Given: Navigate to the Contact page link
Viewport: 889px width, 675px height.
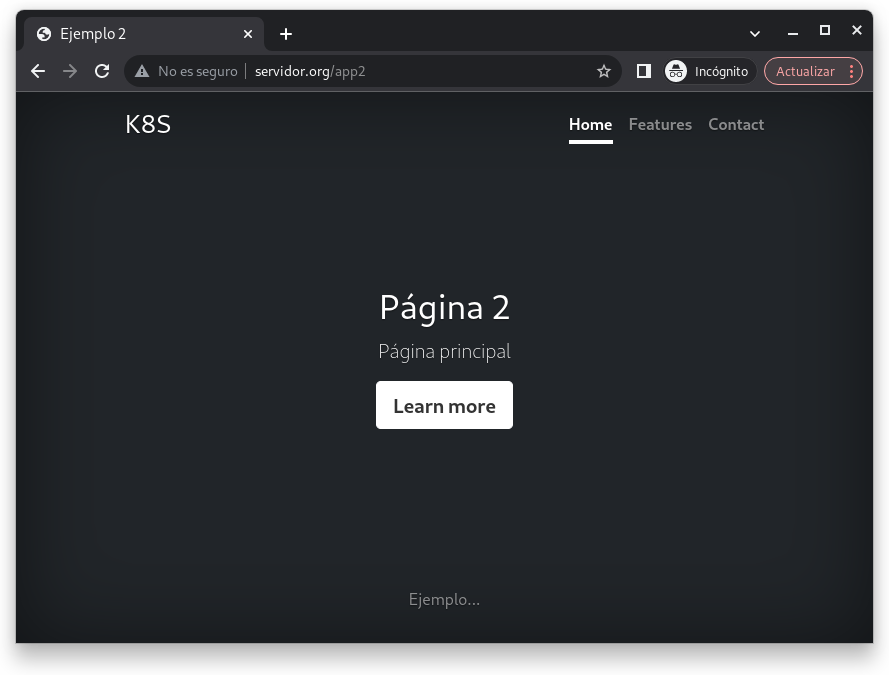Looking at the screenshot, I should (736, 125).
